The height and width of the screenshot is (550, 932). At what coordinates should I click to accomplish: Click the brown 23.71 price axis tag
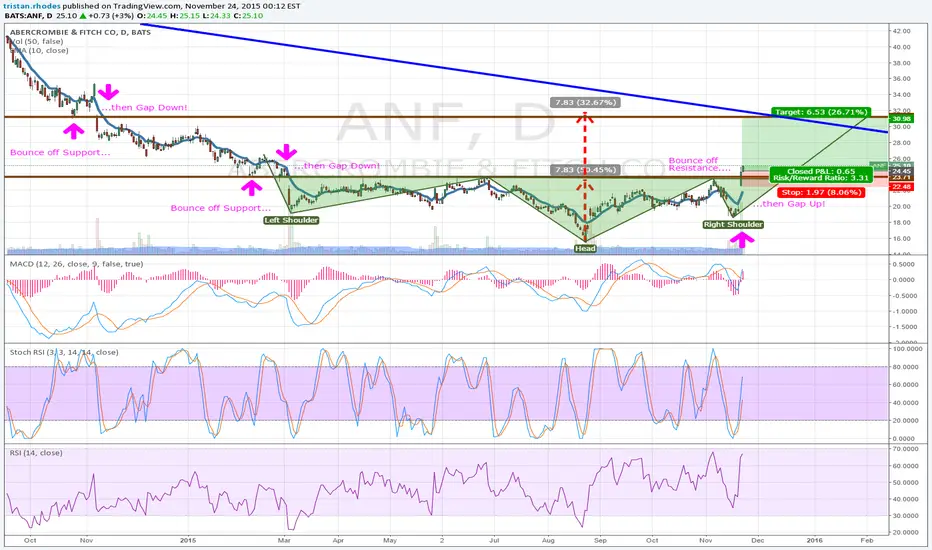(899, 177)
